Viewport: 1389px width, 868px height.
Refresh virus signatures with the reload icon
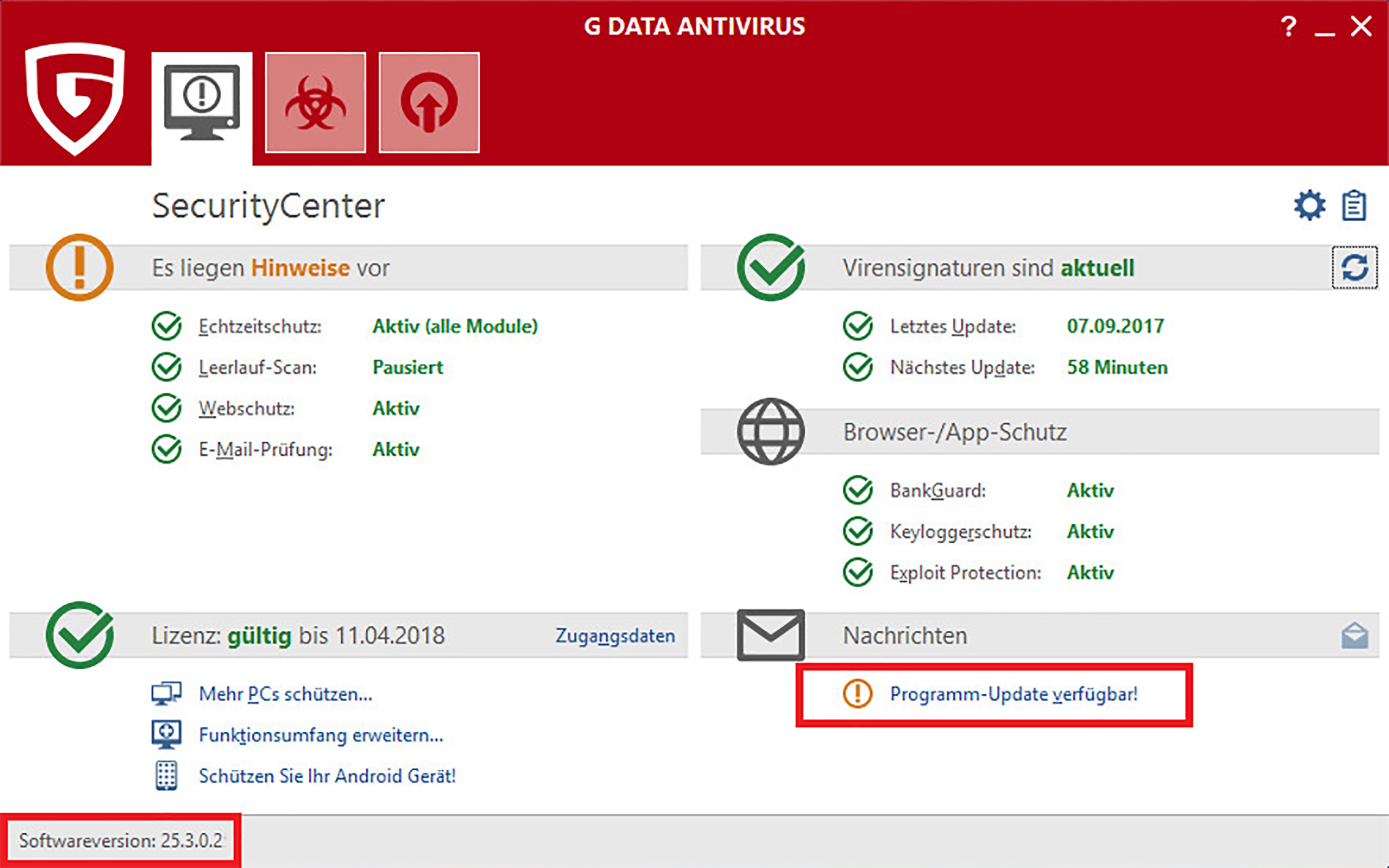[x=1354, y=268]
